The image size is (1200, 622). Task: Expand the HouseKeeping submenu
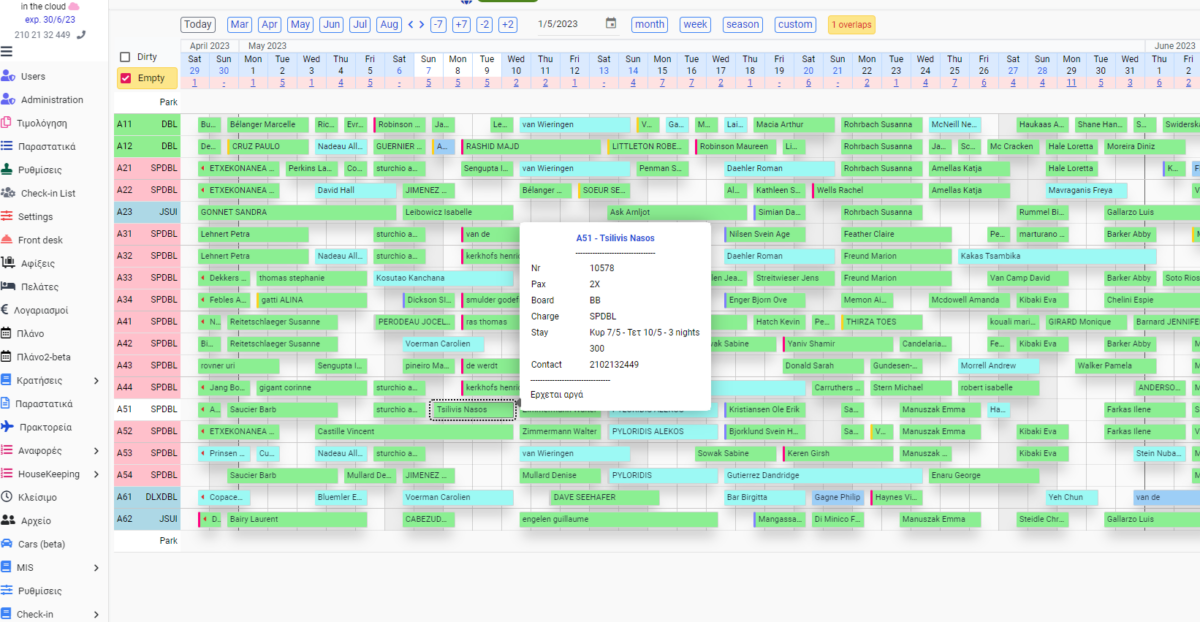coord(96,474)
